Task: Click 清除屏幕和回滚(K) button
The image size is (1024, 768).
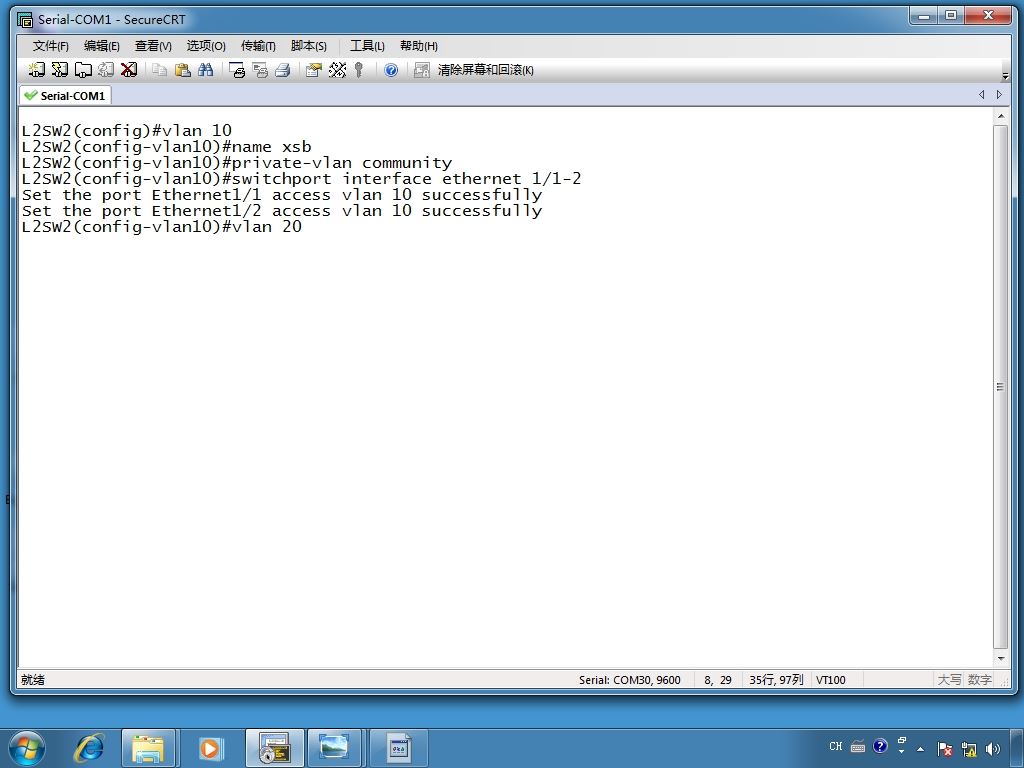Action: click(x=485, y=70)
